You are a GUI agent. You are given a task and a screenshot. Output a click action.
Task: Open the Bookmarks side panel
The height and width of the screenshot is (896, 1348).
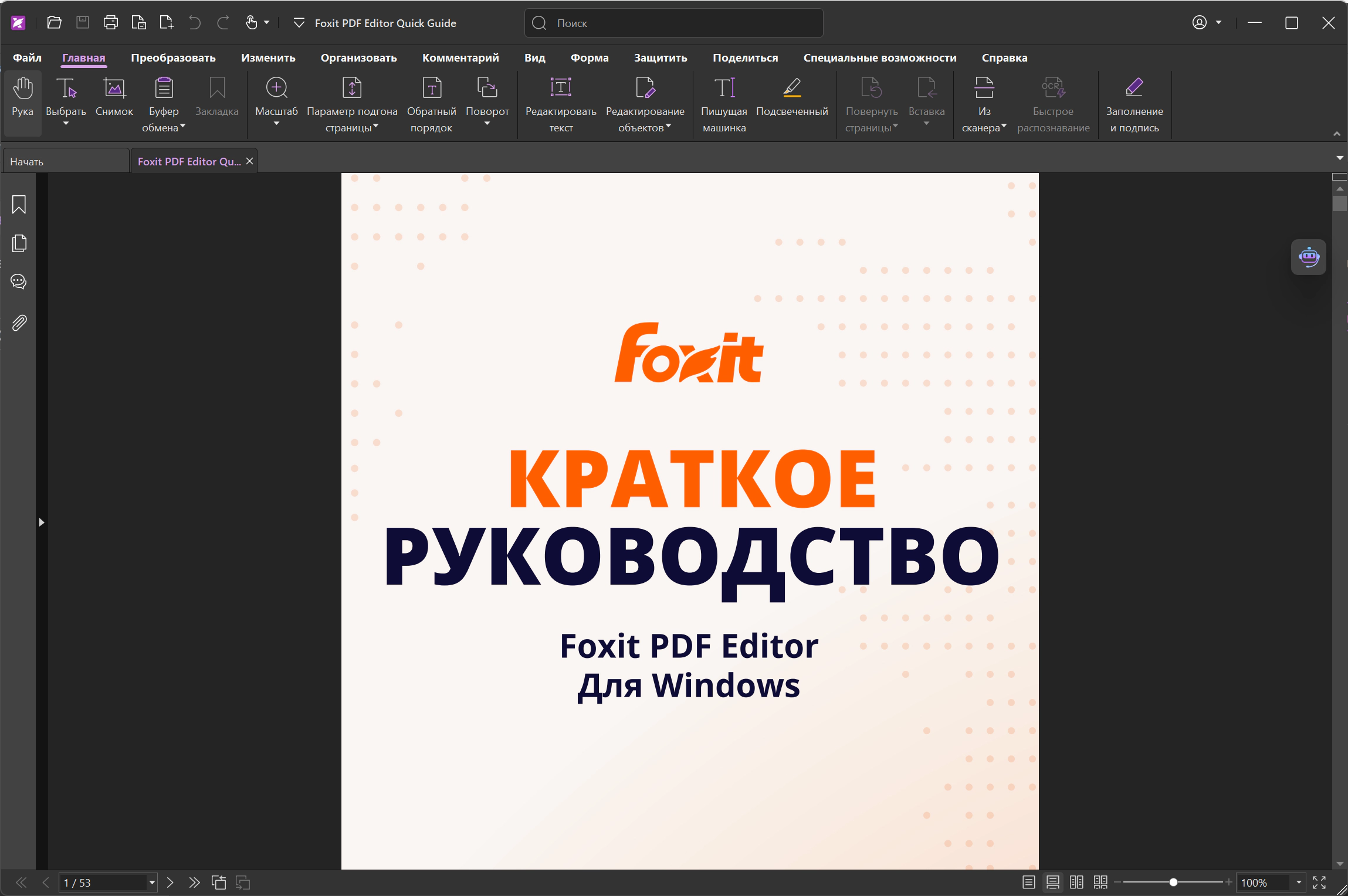[x=19, y=205]
